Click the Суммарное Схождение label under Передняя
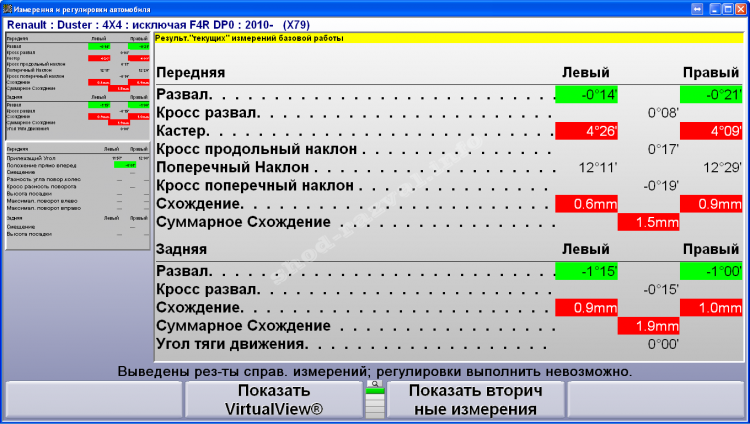The image size is (750, 424). [x=243, y=222]
